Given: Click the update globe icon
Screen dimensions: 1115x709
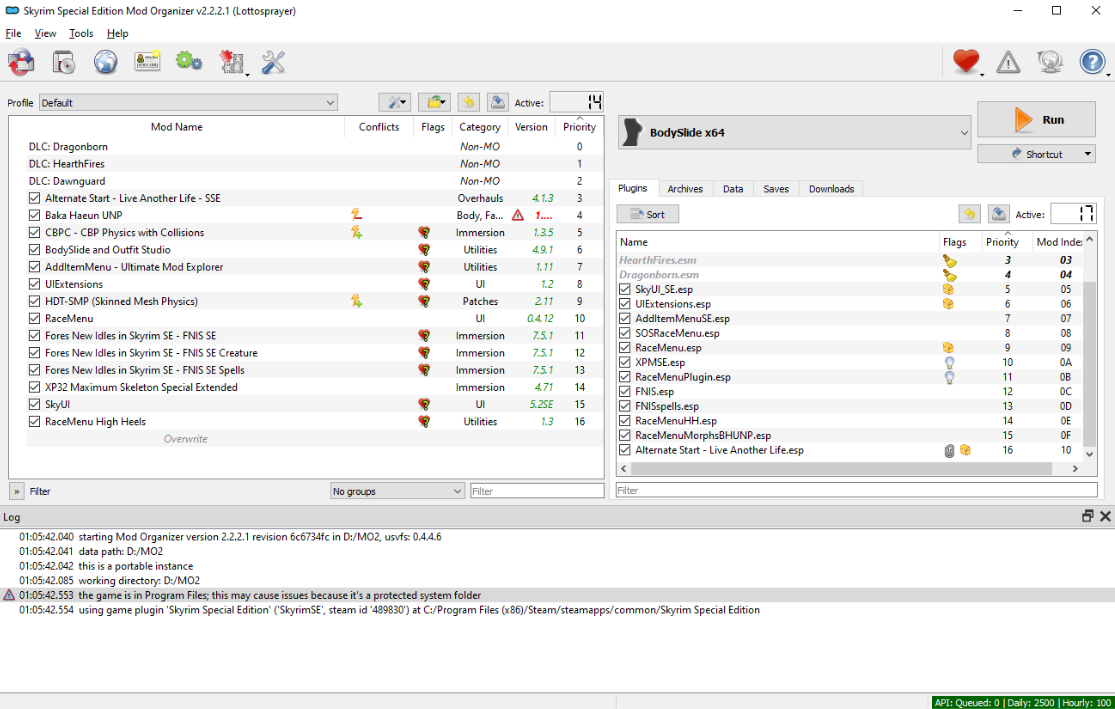Looking at the screenshot, I should pos(1050,63).
